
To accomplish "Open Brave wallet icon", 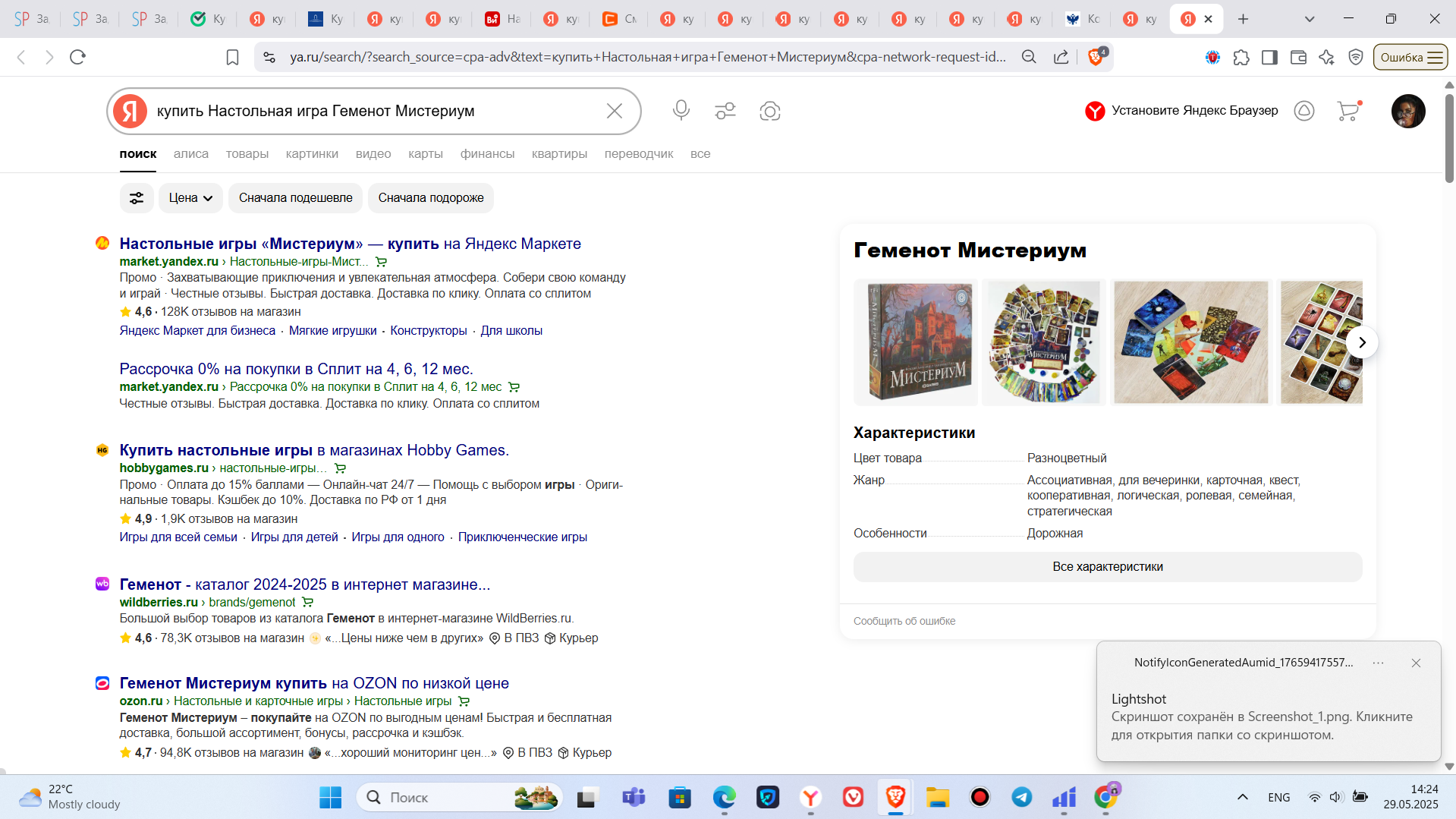I will [1298, 57].
